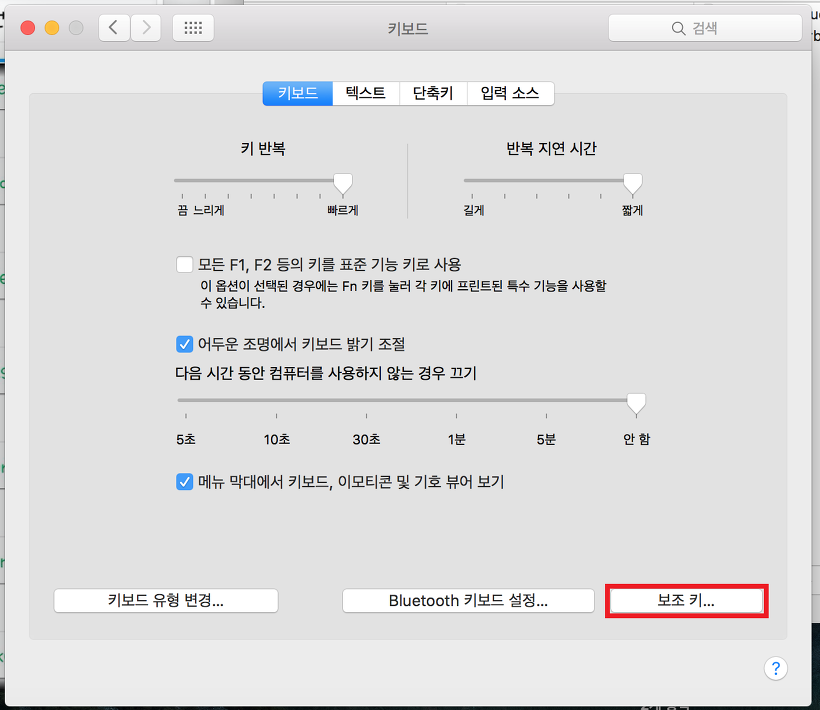Click the 보조 키... button

tap(686, 600)
